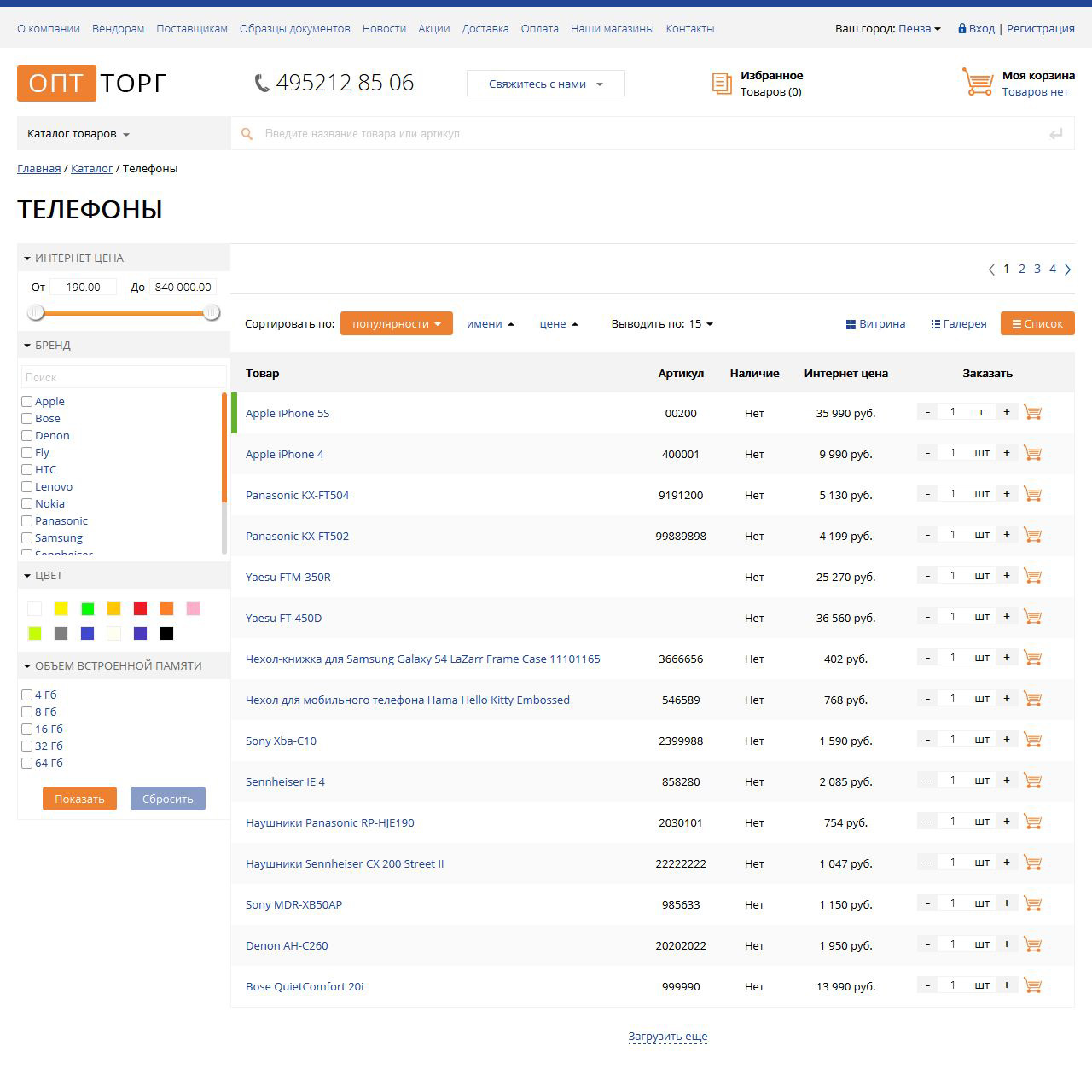Click the search magnifier icon
The width and height of the screenshot is (1092, 1092).
247,134
